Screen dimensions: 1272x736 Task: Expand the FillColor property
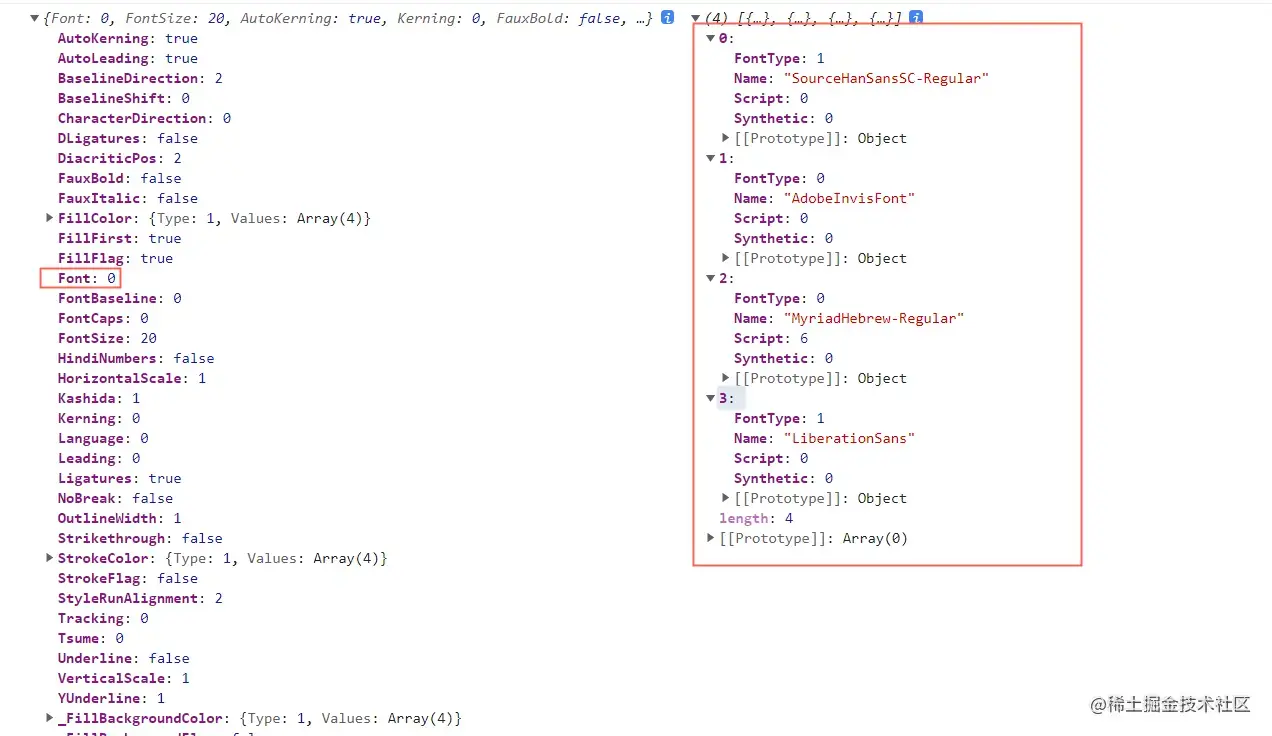[50, 218]
